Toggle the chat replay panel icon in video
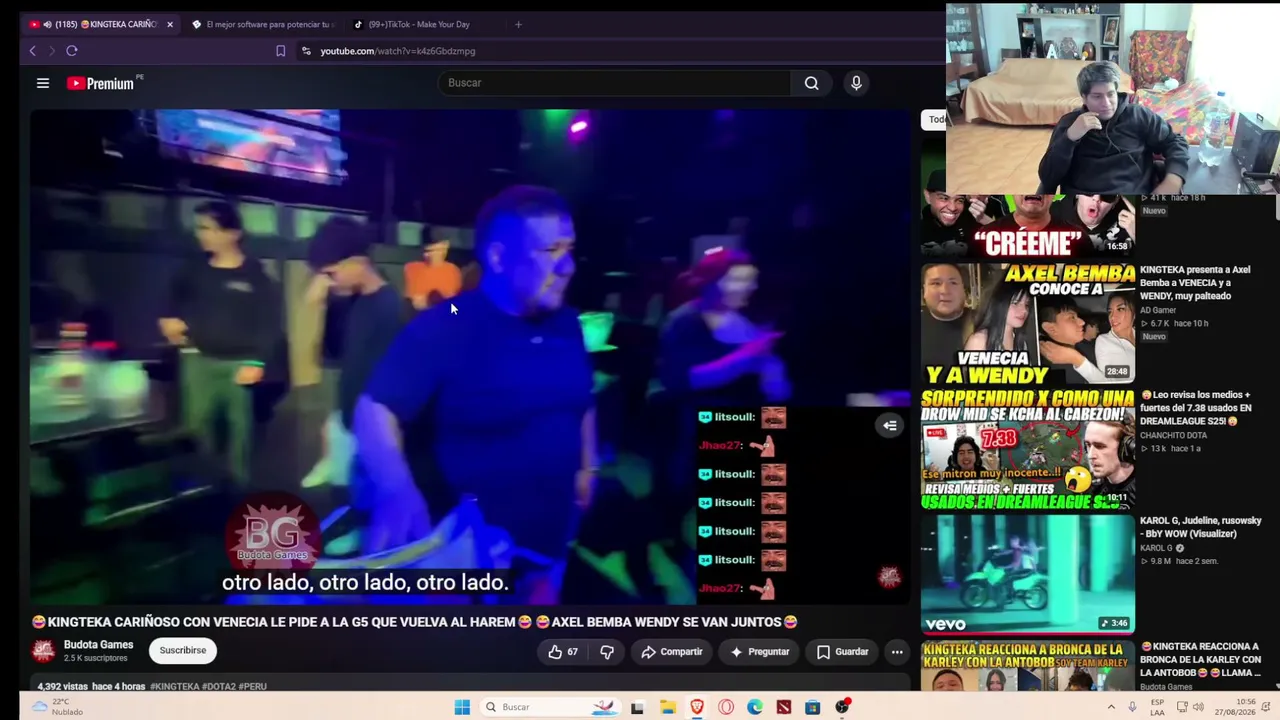The height and width of the screenshot is (720, 1280). pos(889,425)
